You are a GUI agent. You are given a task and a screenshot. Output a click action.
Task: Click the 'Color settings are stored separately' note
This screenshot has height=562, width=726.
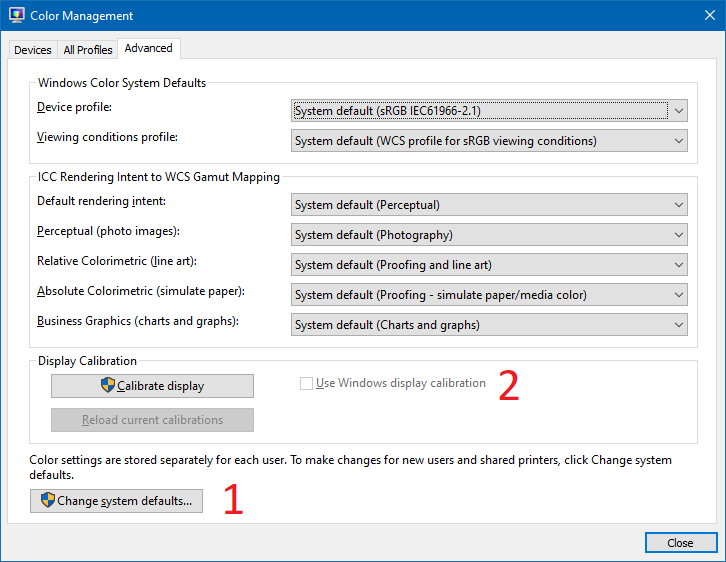click(x=350, y=467)
